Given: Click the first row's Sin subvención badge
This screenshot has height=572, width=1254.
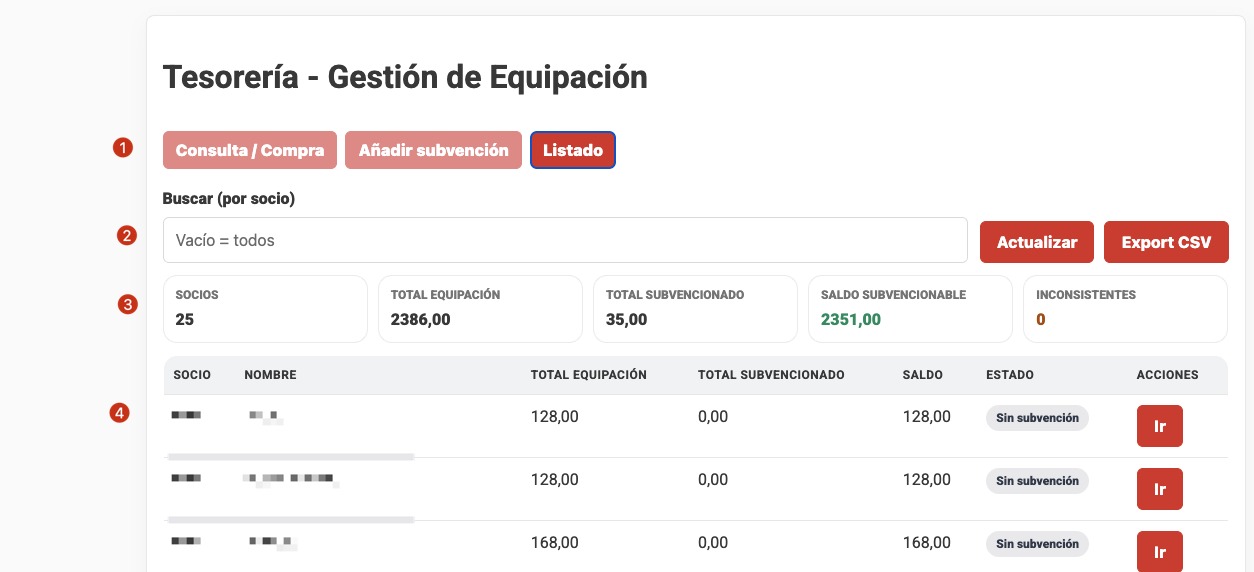Looking at the screenshot, I should click(x=1037, y=418).
